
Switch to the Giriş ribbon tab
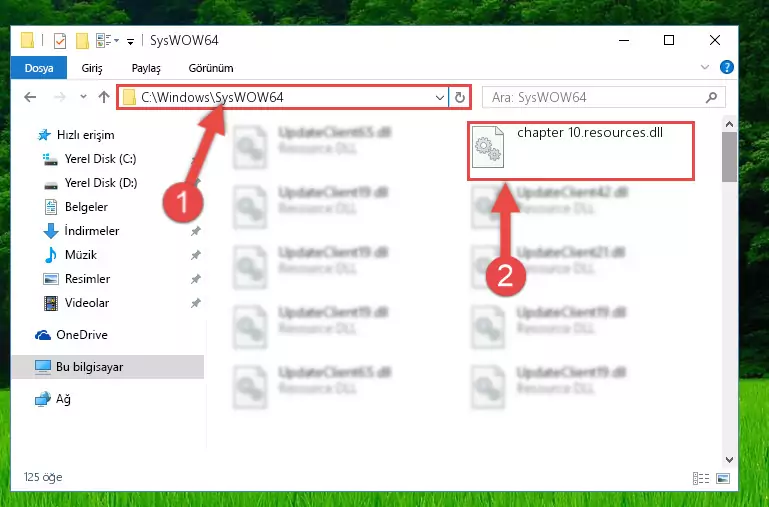(x=92, y=68)
